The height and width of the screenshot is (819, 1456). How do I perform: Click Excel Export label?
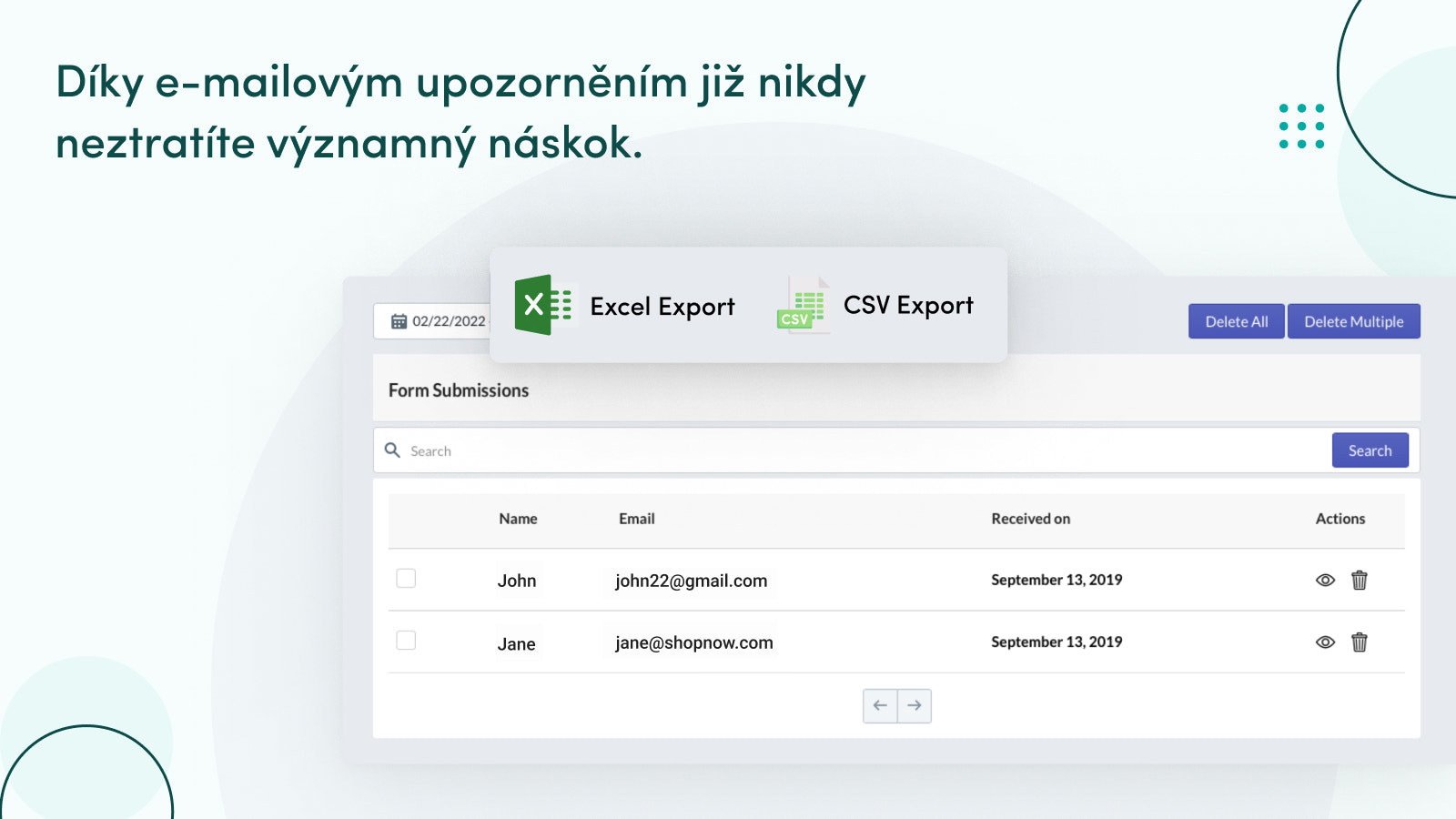pos(662,307)
